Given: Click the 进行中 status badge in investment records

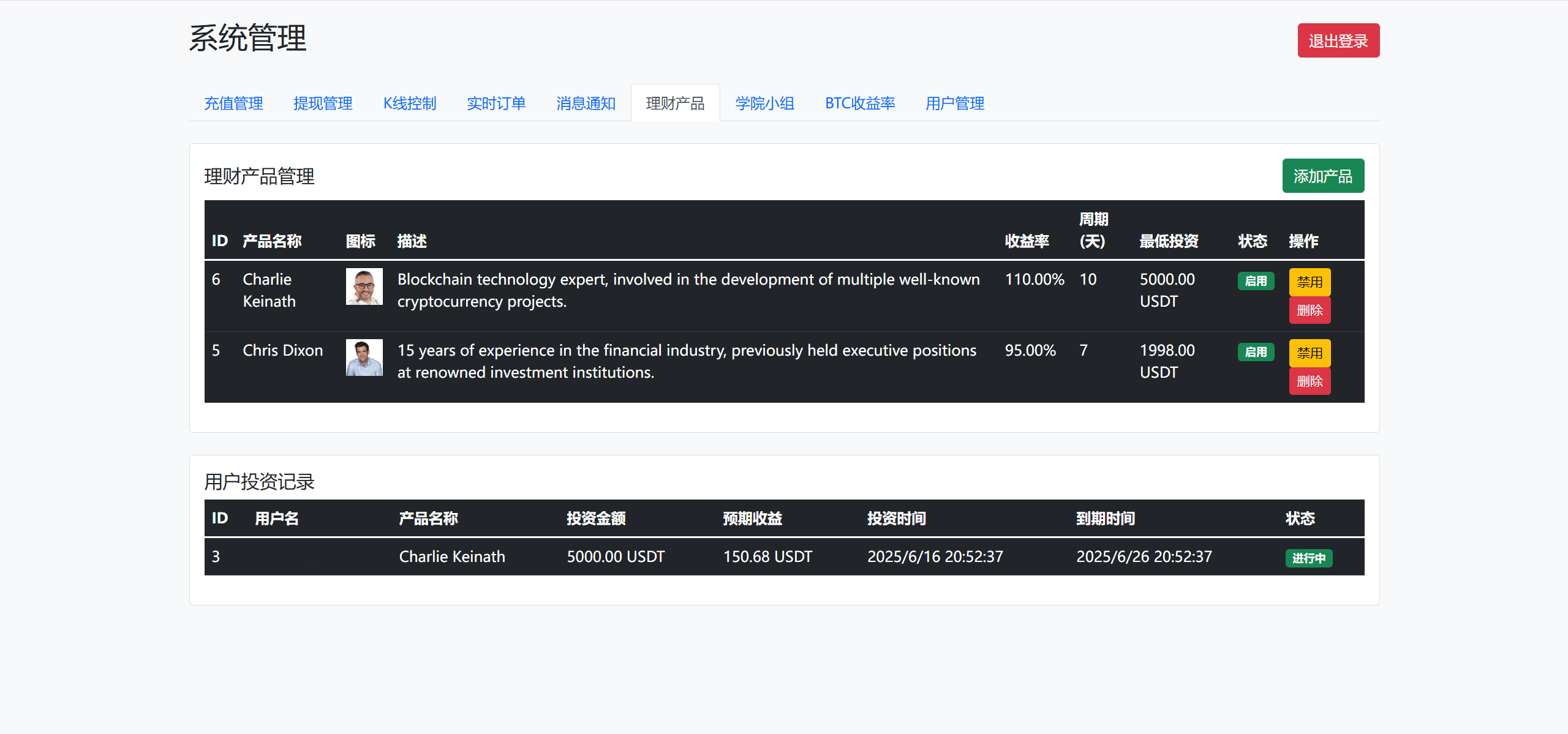Looking at the screenshot, I should (x=1308, y=558).
